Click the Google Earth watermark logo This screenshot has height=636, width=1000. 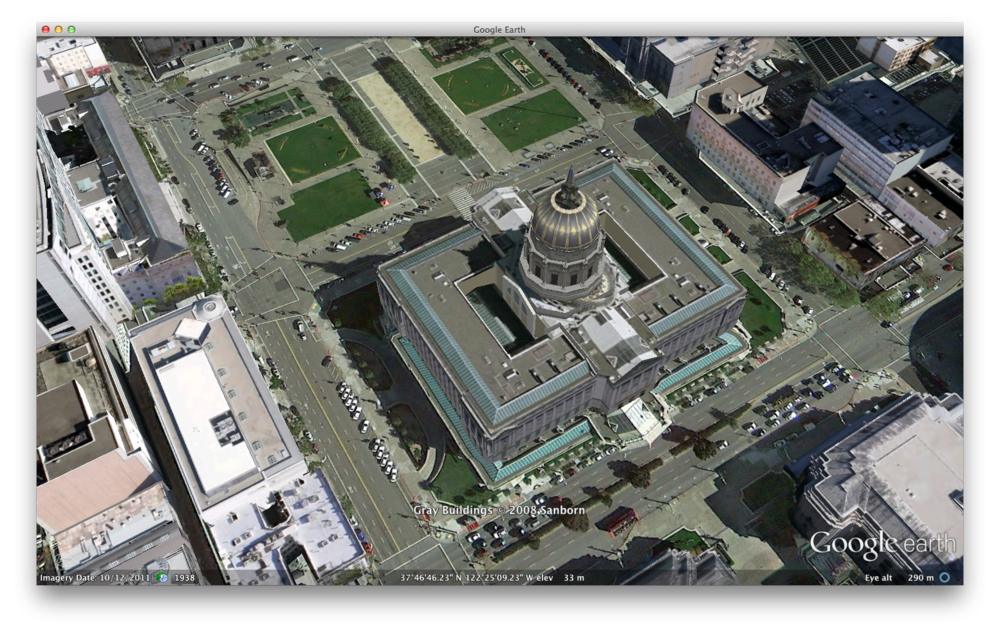coord(882,545)
